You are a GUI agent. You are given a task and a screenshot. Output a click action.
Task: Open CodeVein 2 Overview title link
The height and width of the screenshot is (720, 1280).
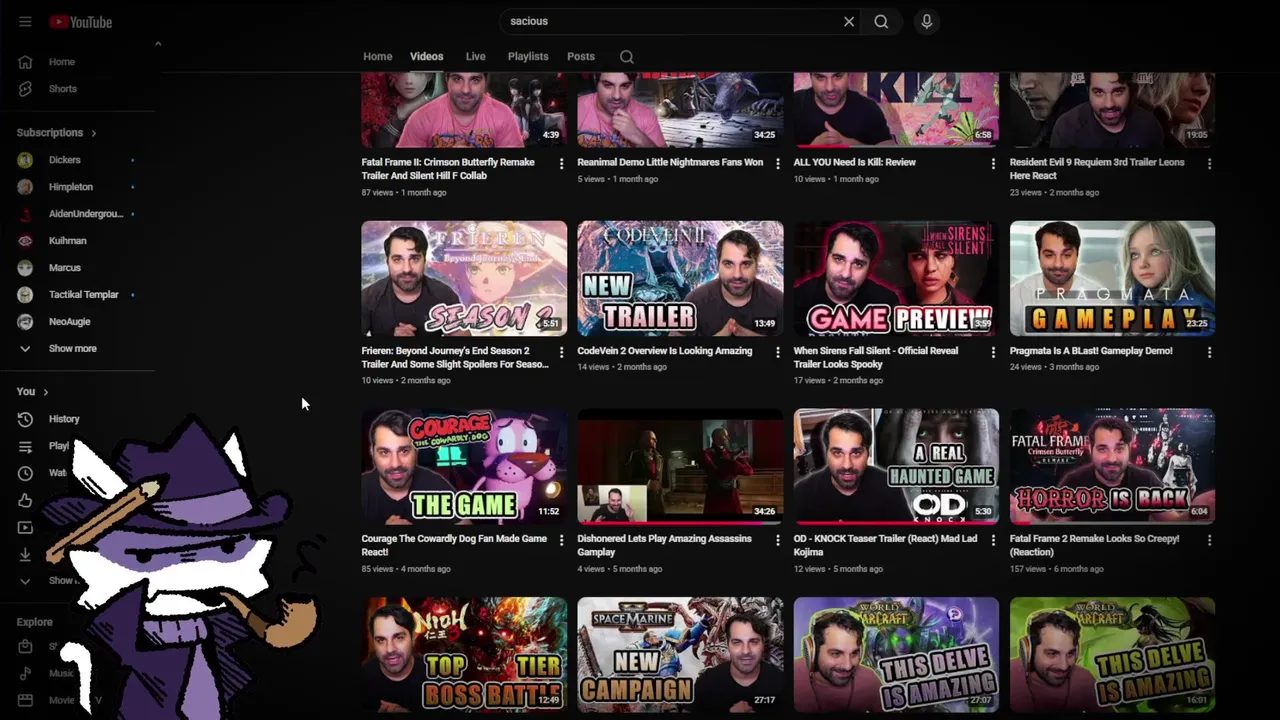tap(665, 351)
